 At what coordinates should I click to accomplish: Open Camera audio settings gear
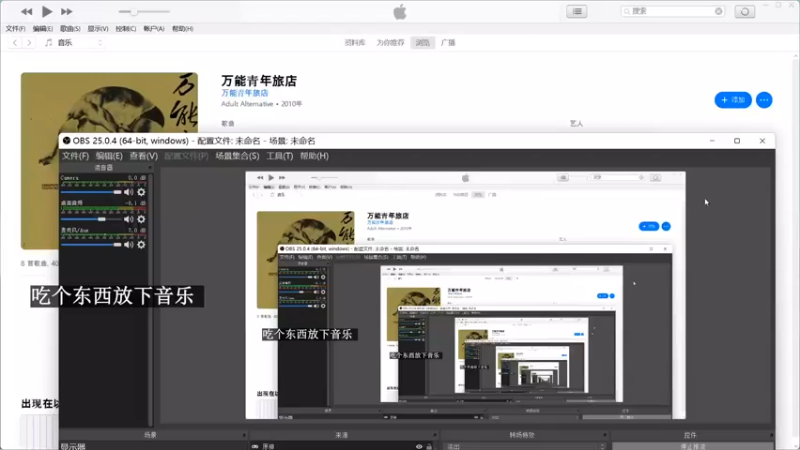141,192
